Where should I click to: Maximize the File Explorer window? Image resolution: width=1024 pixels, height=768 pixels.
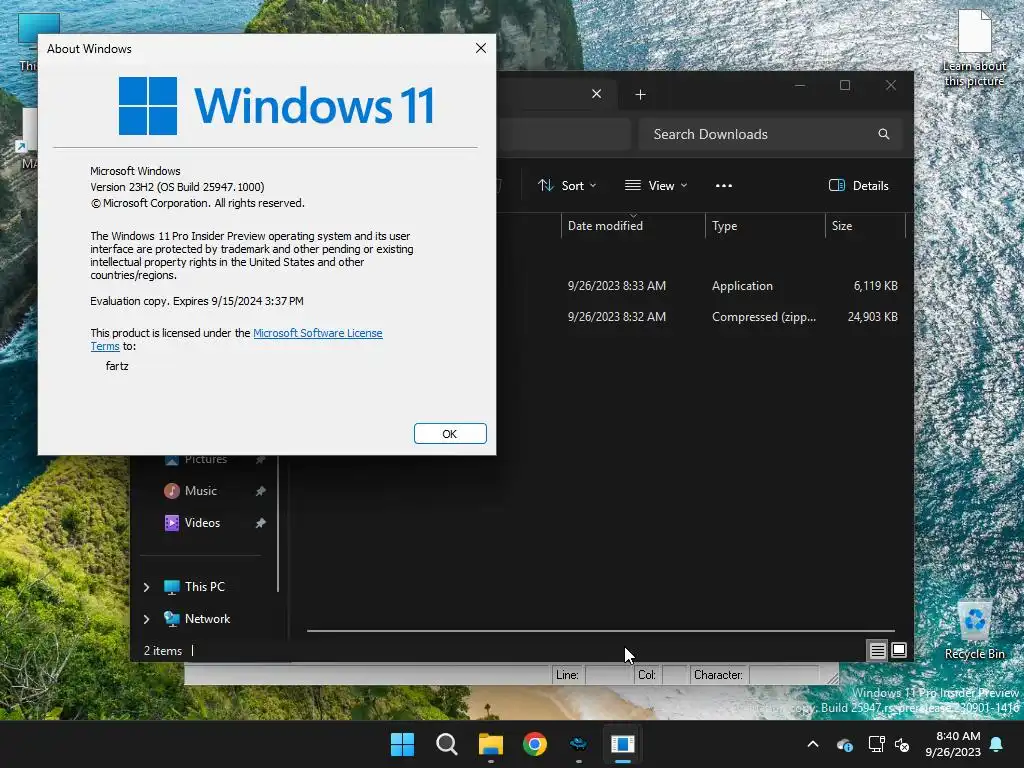click(845, 86)
